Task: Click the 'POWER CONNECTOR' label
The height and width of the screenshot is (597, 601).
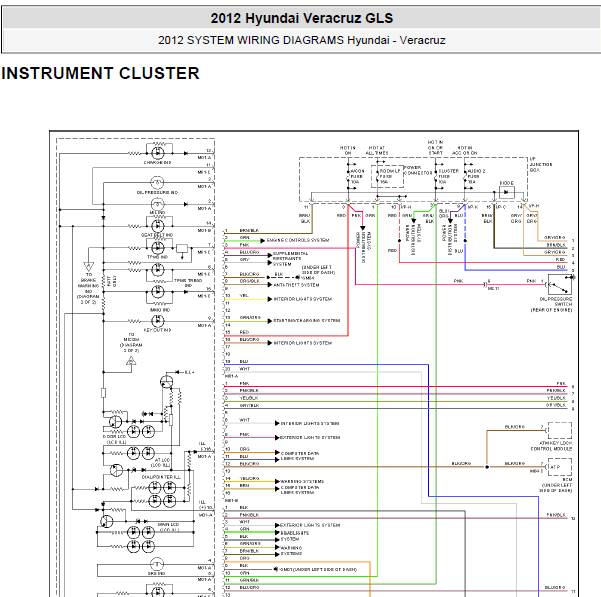Action: [x=417, y=170]
